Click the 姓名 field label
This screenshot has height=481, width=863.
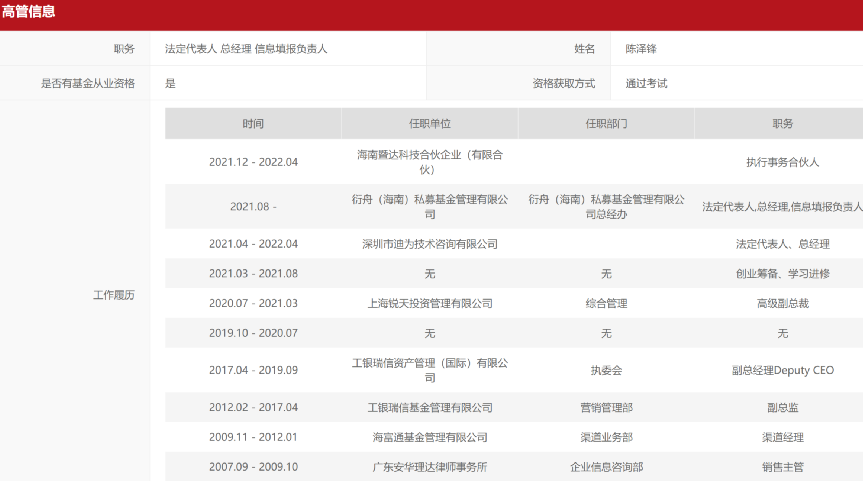585,49
